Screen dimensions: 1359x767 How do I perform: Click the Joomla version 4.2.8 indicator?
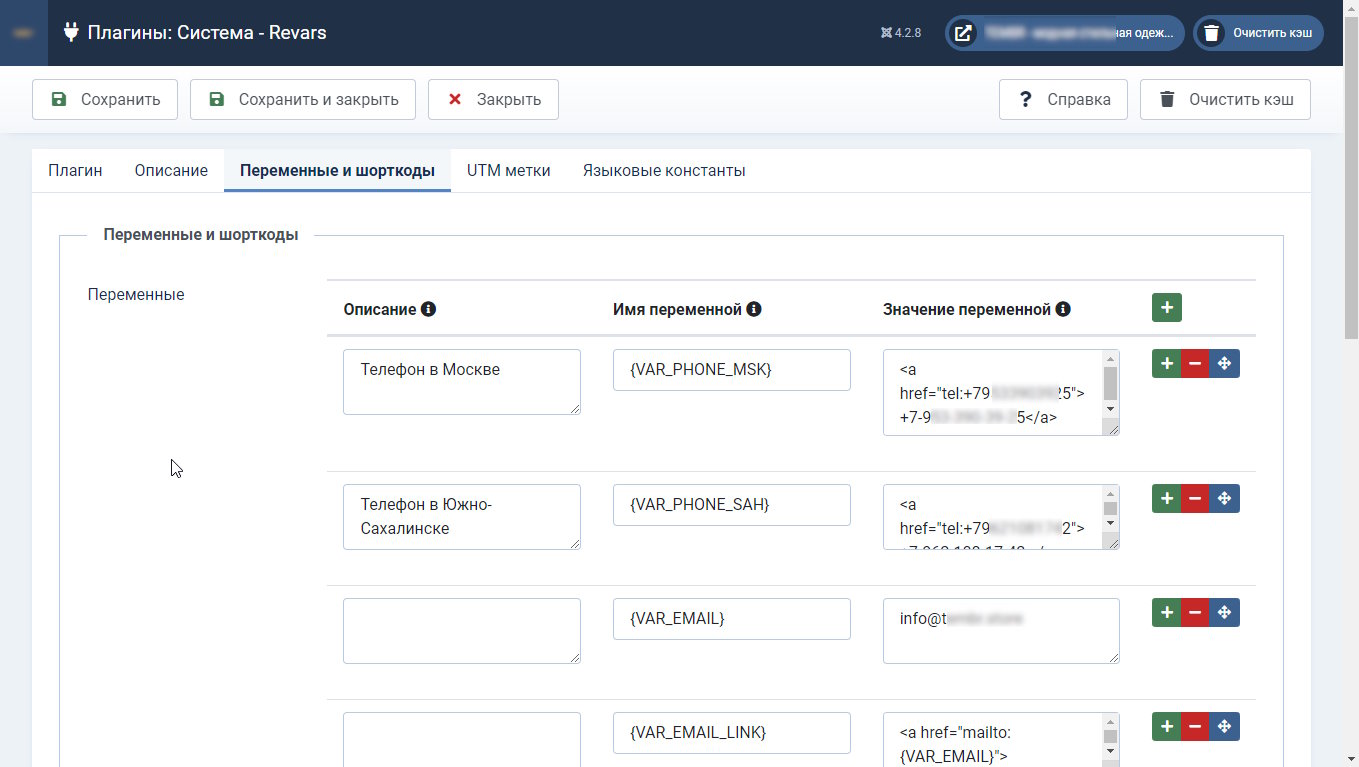pyautogui.click(x=901, y=33)
